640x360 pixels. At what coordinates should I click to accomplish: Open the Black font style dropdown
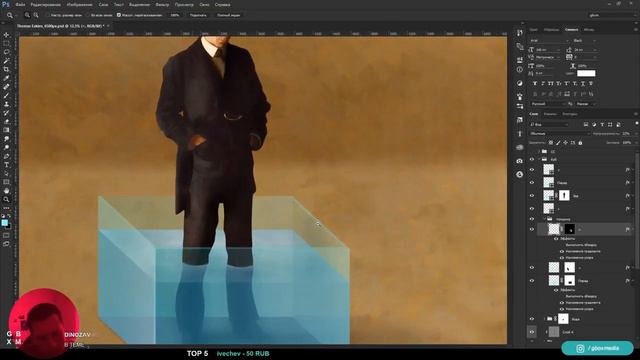585,41
